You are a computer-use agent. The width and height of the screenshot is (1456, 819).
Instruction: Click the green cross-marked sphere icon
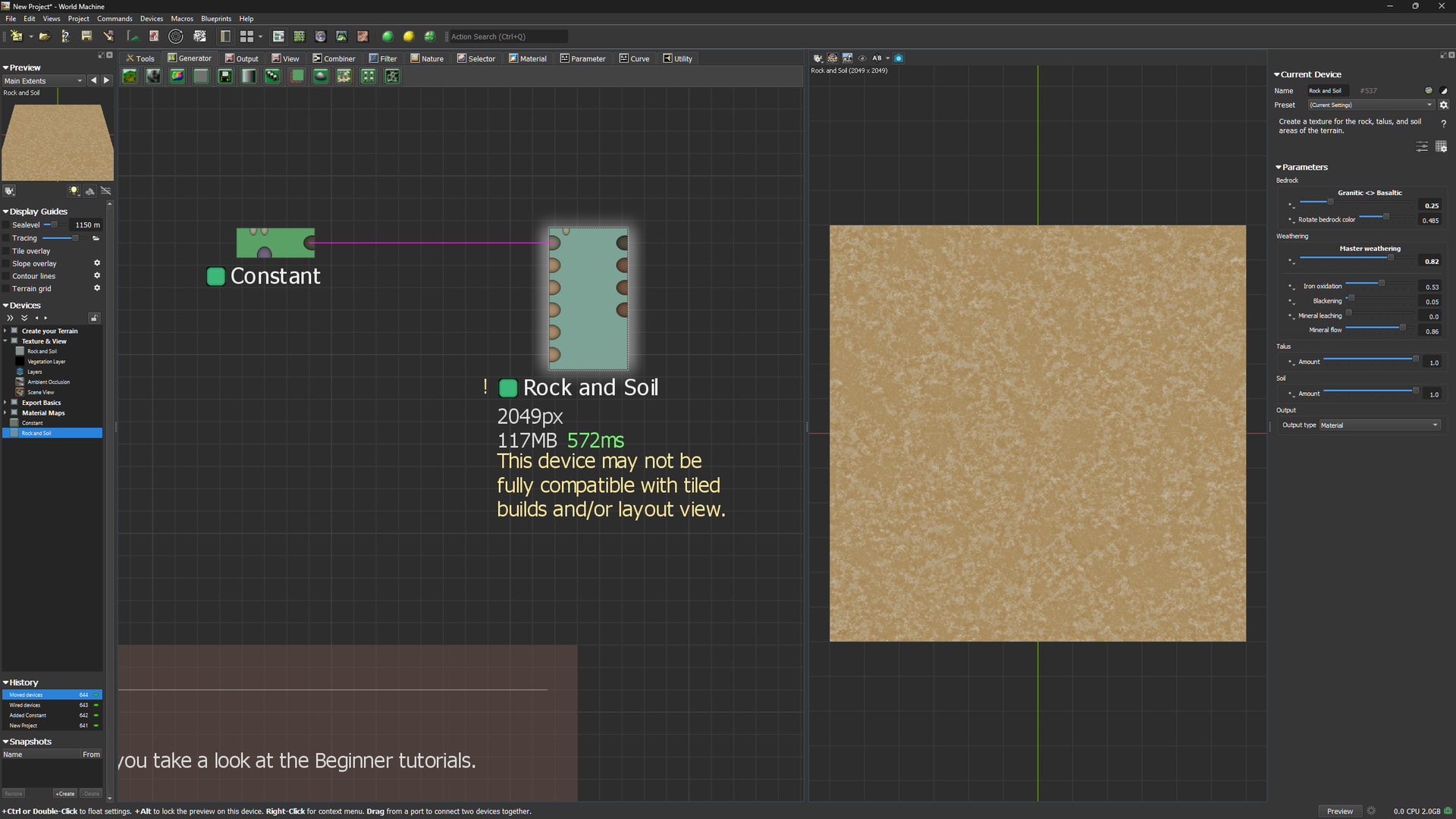point(430,36)
